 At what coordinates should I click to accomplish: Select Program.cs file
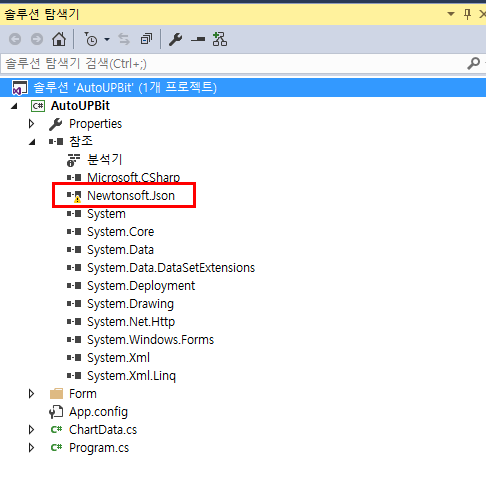[99, 448]
